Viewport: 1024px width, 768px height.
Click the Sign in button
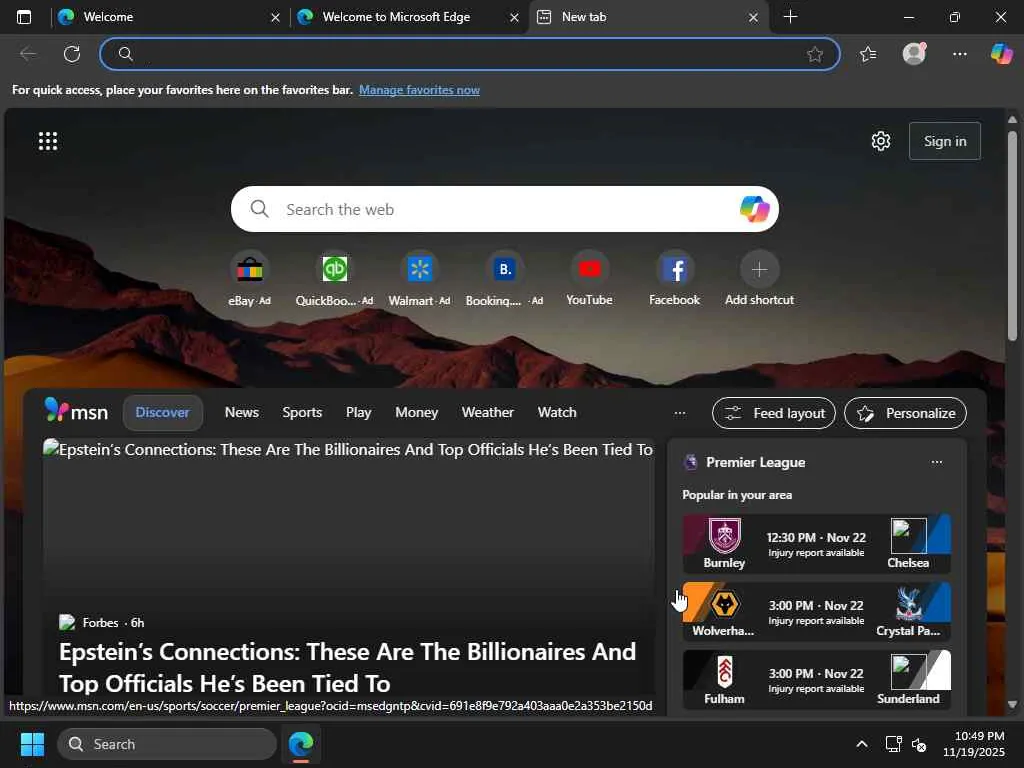click(945, 141)
